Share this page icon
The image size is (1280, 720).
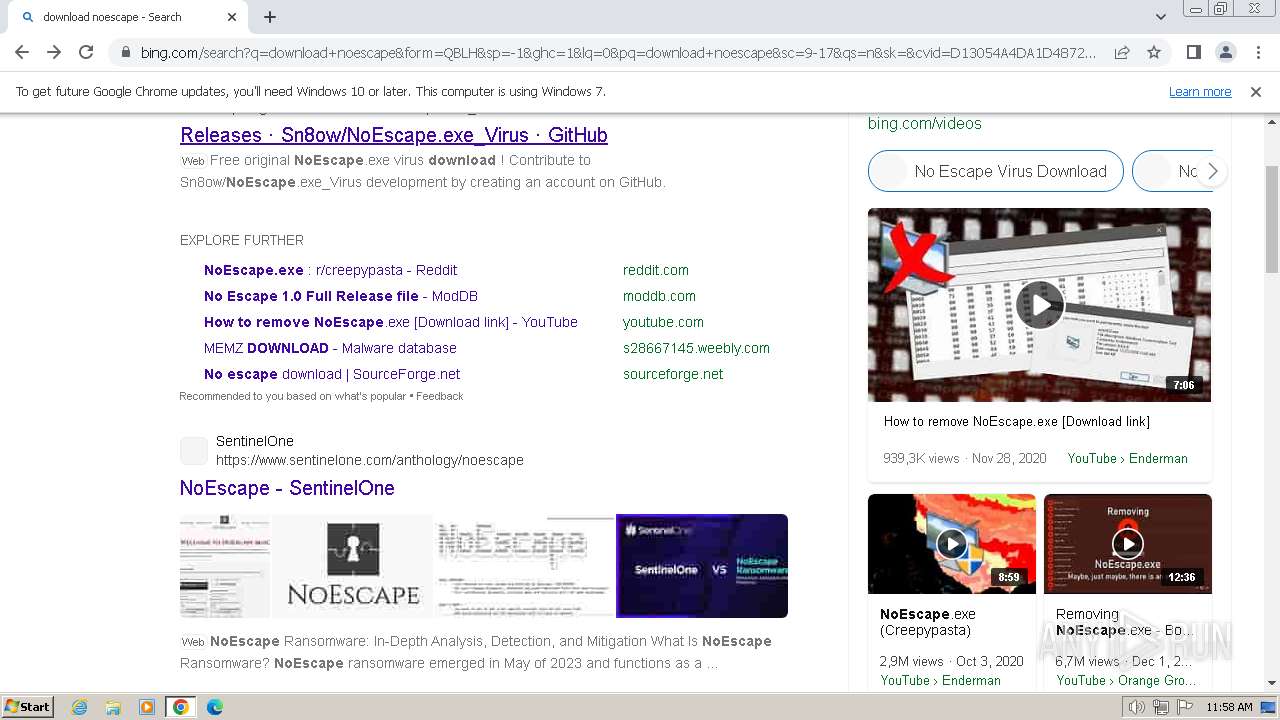(x=1122, y=52)
